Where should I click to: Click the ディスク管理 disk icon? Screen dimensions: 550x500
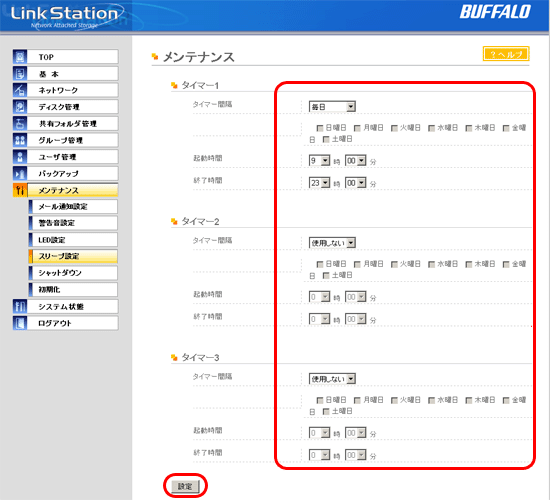(20, 107)
